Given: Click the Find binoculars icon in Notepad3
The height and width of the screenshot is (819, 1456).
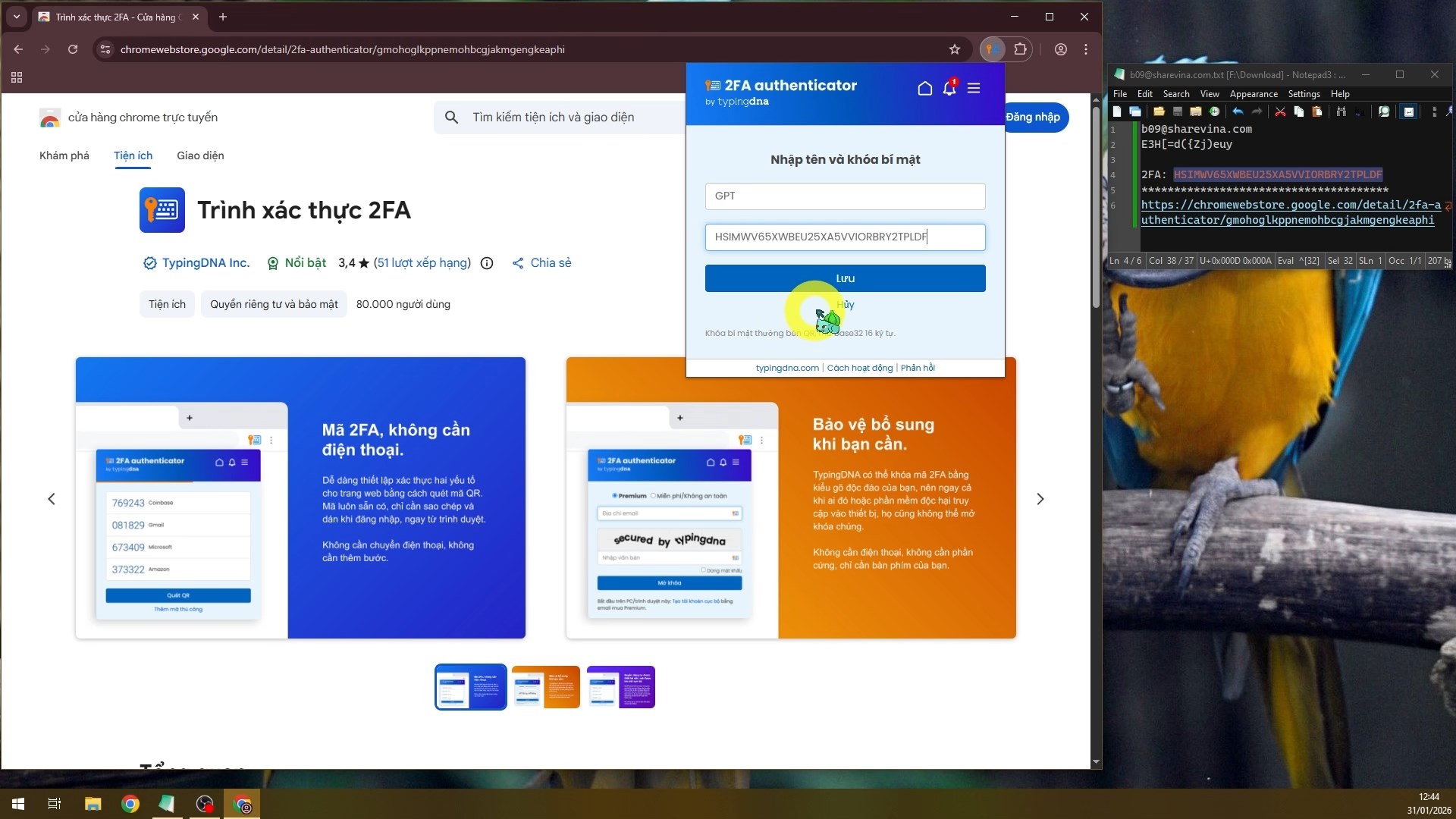Looking at the screenshot, I should pos(1341,111).
